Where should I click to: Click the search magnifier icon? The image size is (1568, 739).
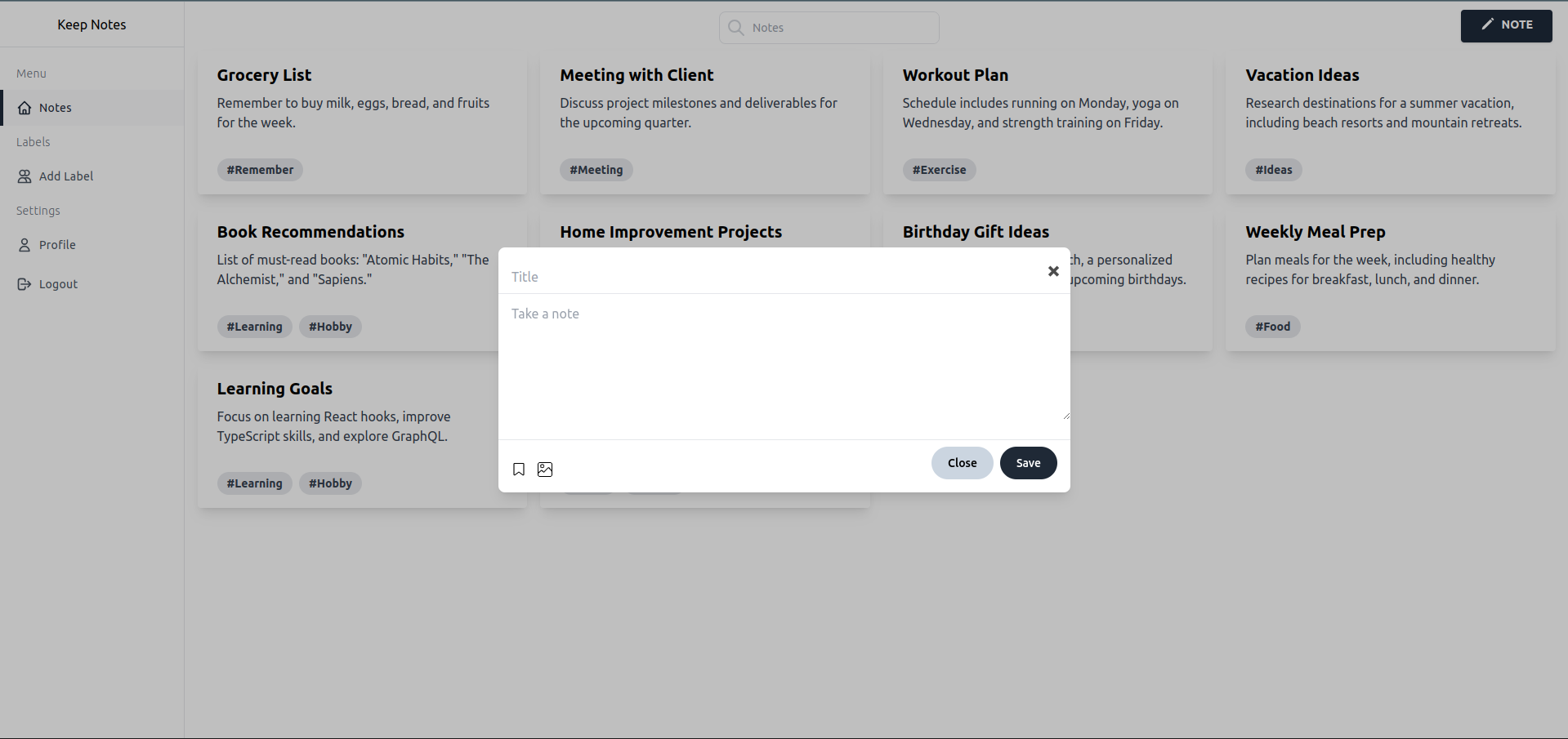pyautogui.click(x=735, y=27)
